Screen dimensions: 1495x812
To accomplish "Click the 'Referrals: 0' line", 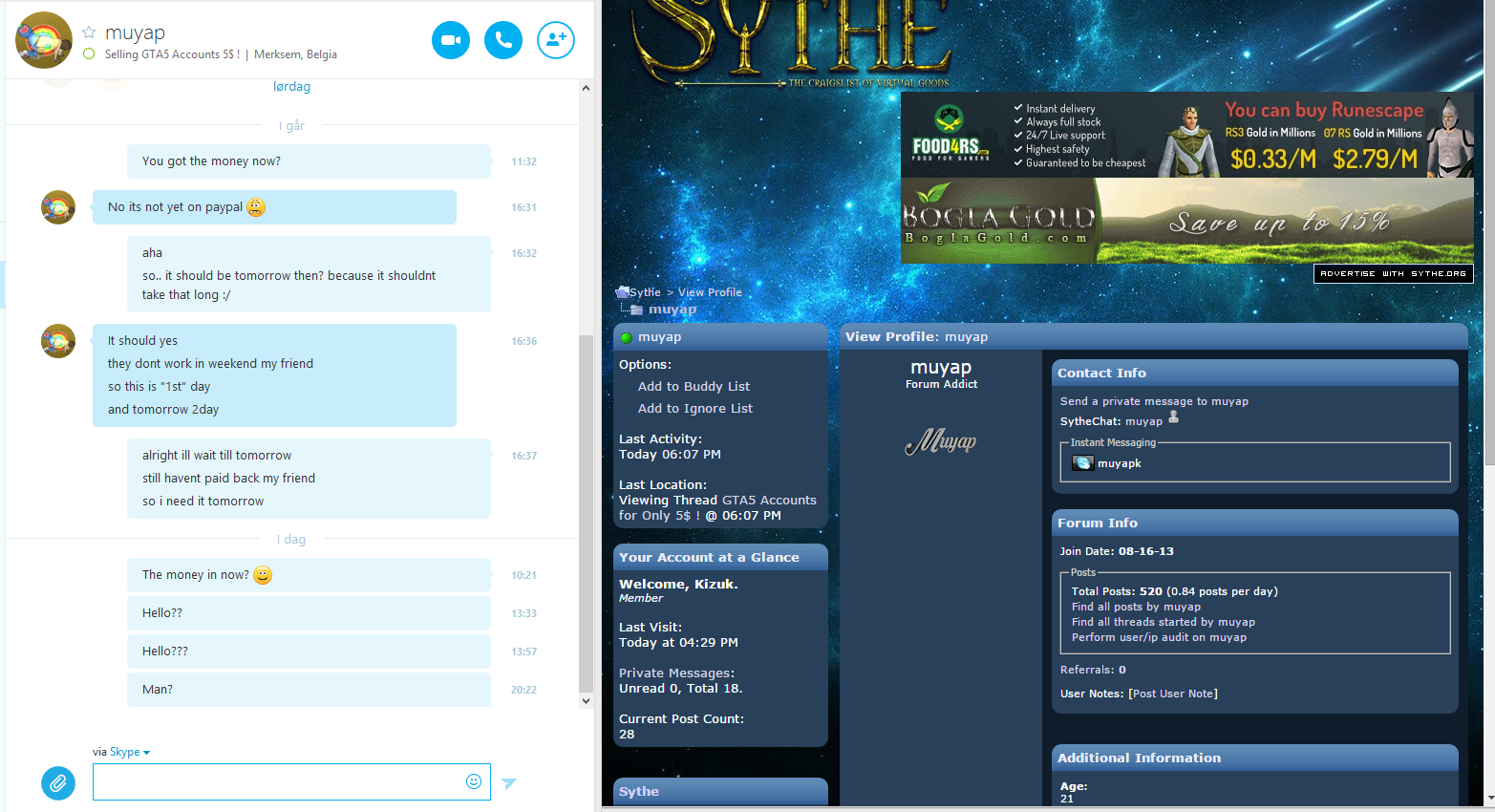I will 1093,670.
